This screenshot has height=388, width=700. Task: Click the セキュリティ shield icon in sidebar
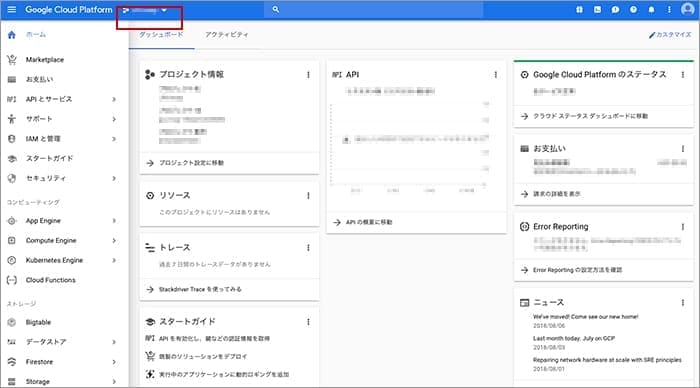coord(12,179)
